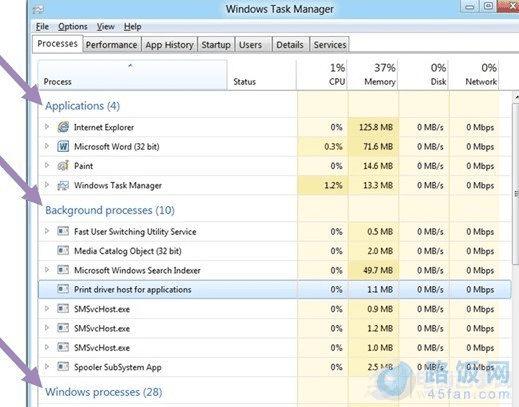Click the Print driver host process icon
Image resolution: width=519 pixels, height=407 pixels.
pos(63,289)
